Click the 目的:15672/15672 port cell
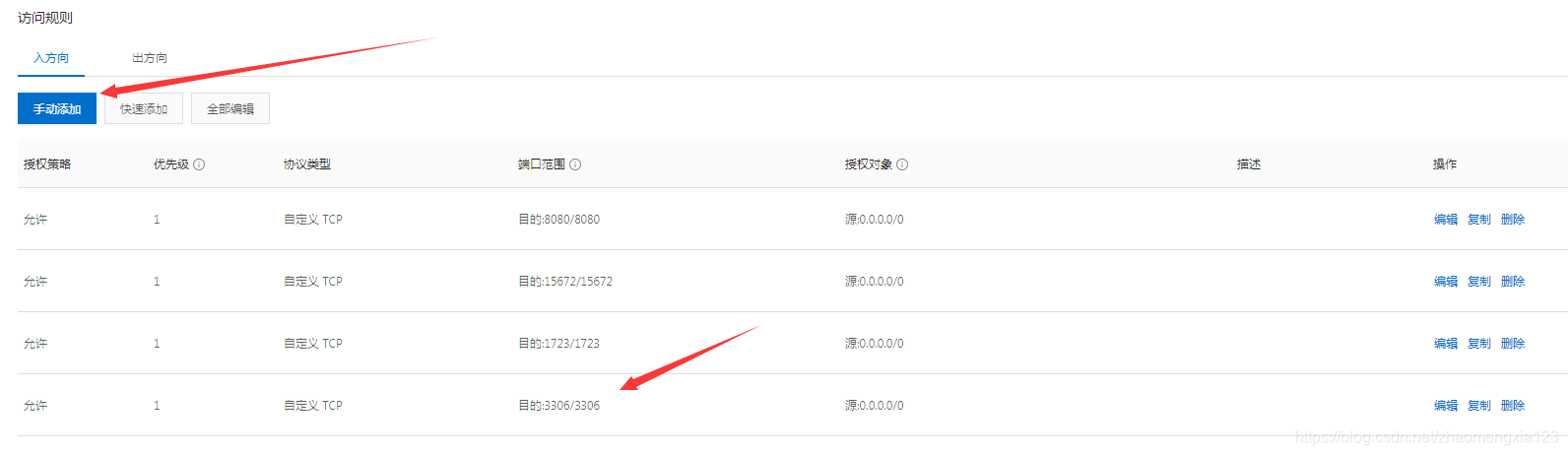Image resolution: width=1568 pixels, height=455 pixels. click(565, 282)
